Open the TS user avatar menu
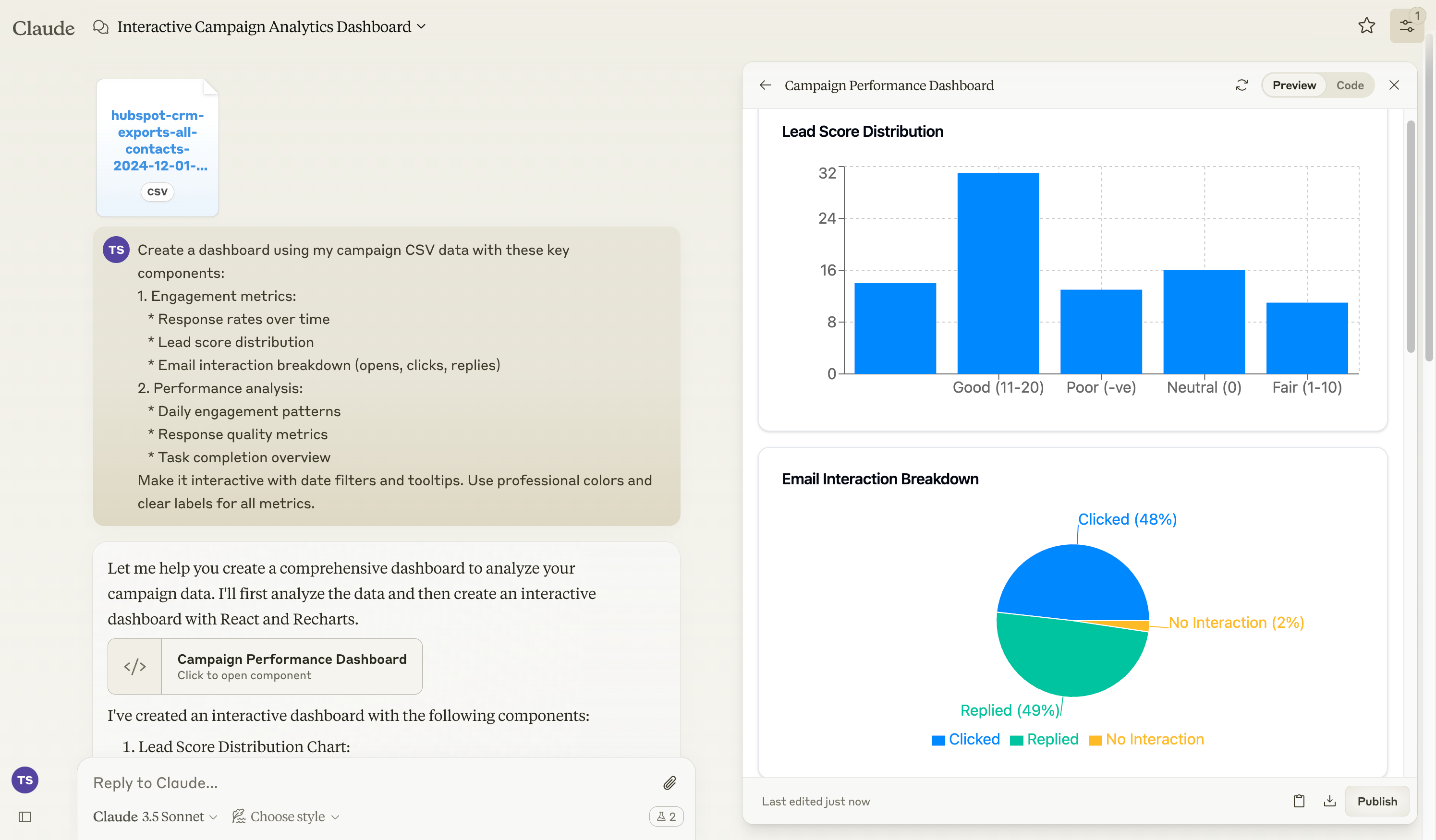Image resolution: width=1436 pixels, height=840 pixels. click(25, 780)
